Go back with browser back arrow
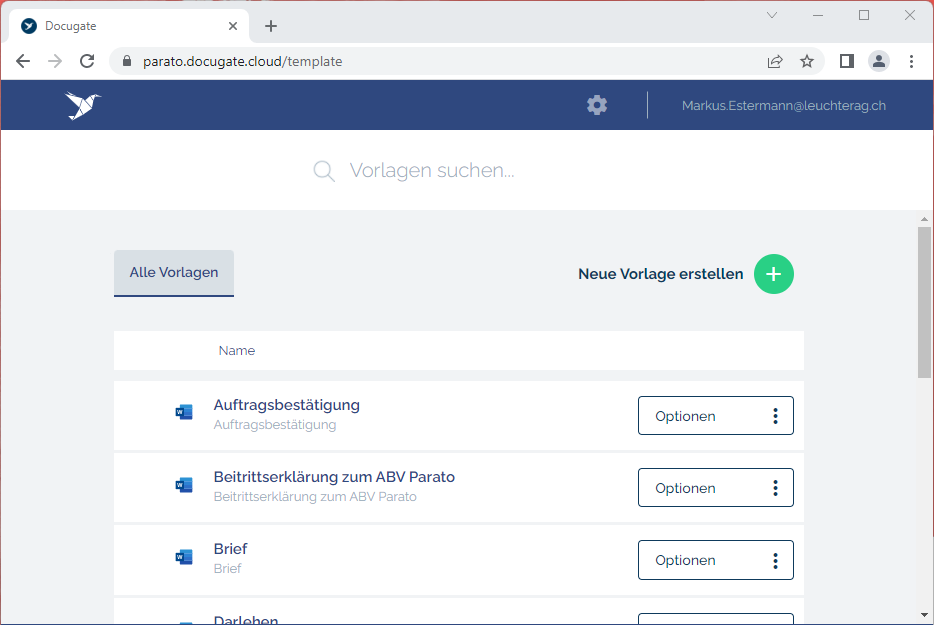 23,61
